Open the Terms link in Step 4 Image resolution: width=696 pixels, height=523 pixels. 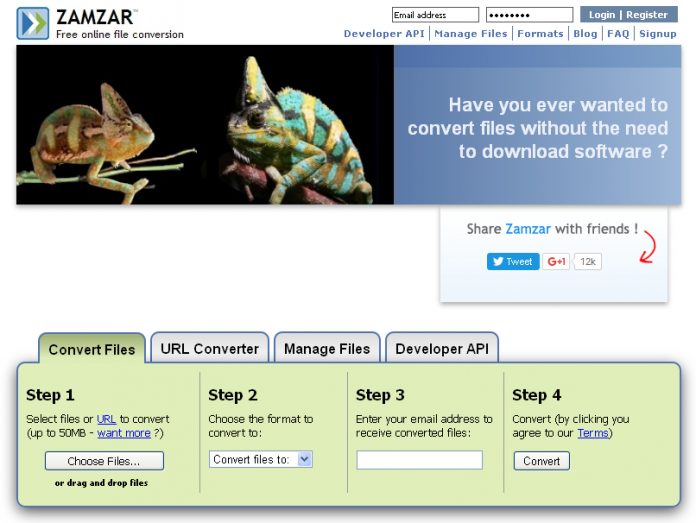tap(591, 433)
